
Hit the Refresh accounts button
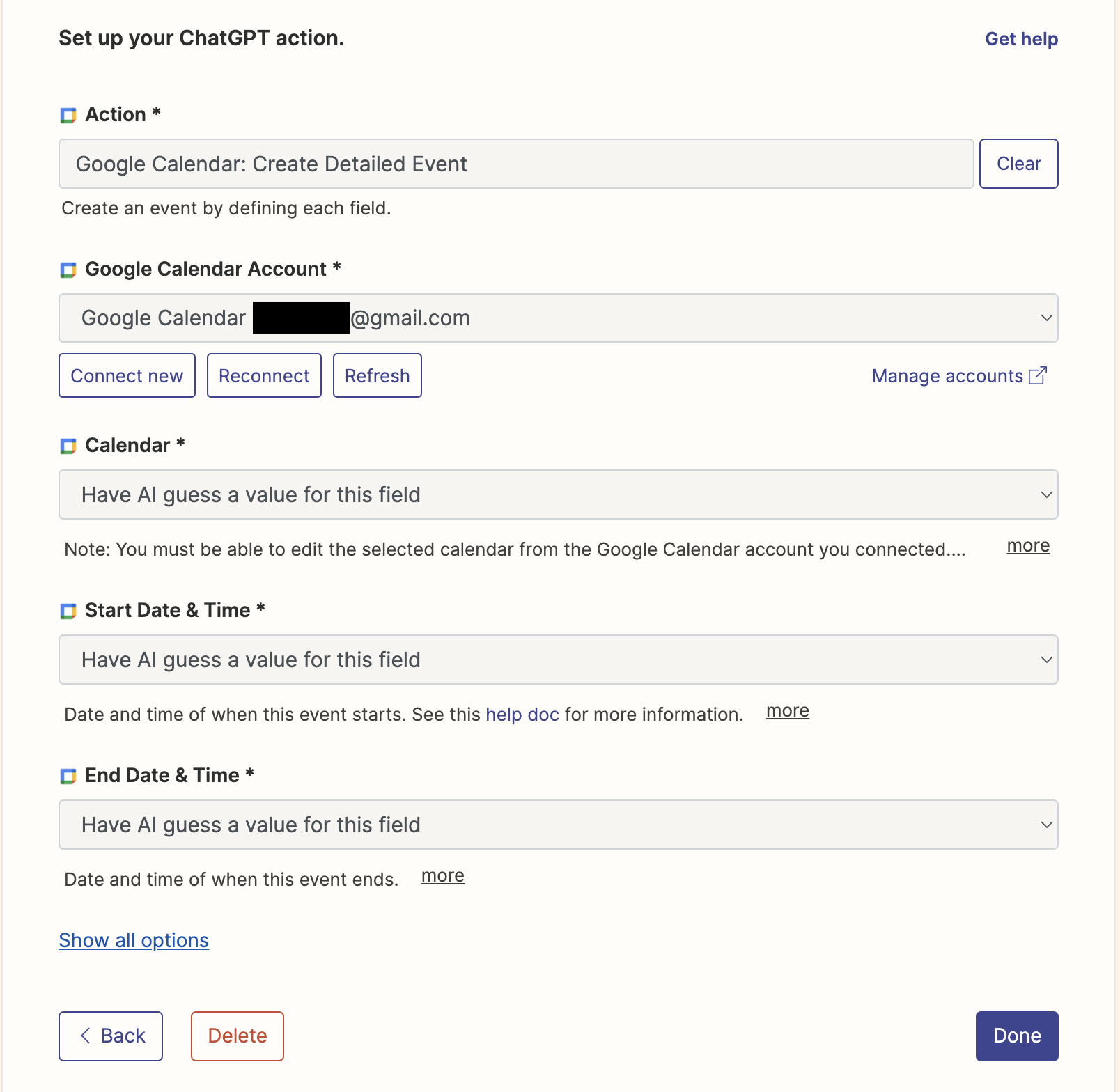pyautogui.click(x=377, y=375)
